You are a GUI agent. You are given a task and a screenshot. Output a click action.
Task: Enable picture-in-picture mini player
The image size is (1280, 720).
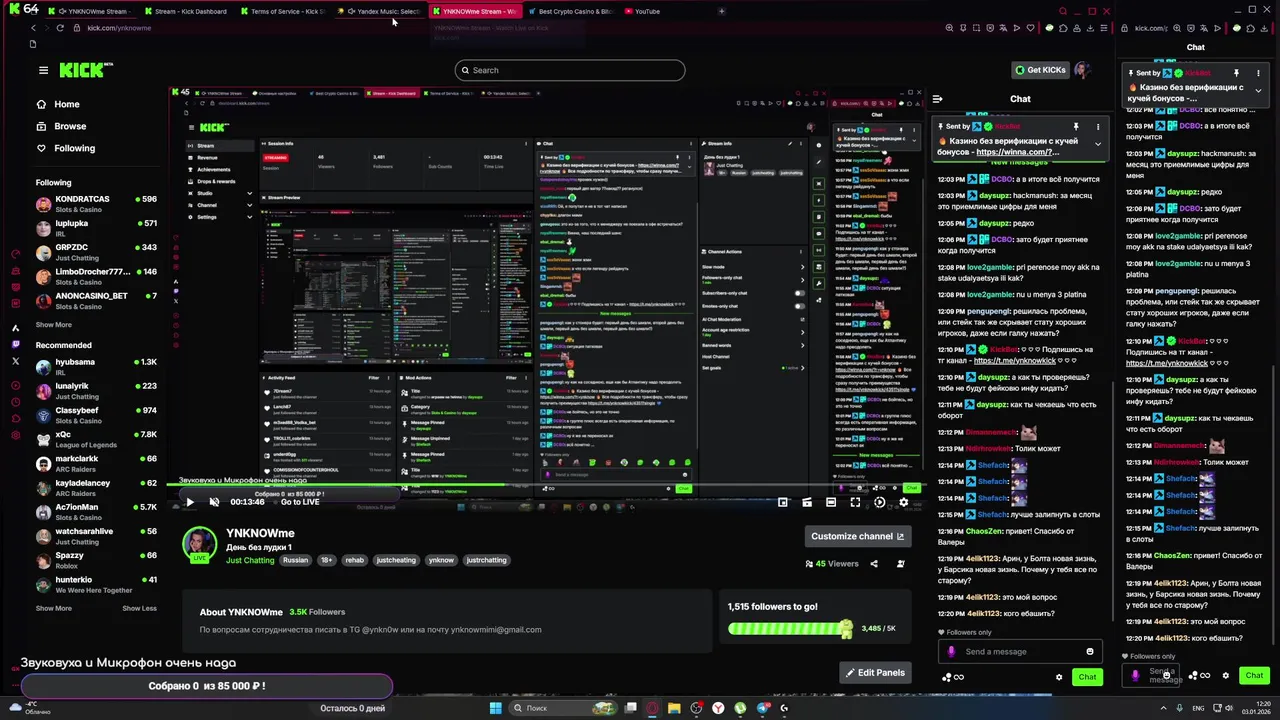pyautogui.click(x=783, y=502)
